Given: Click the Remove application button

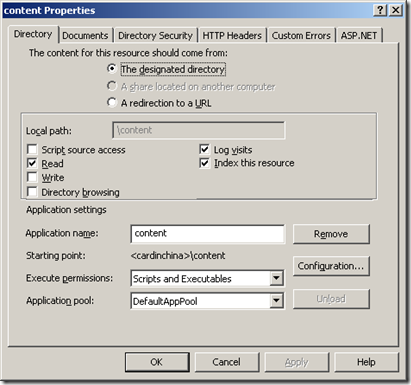Looking at the screenshot, I should tap(331, 234).
